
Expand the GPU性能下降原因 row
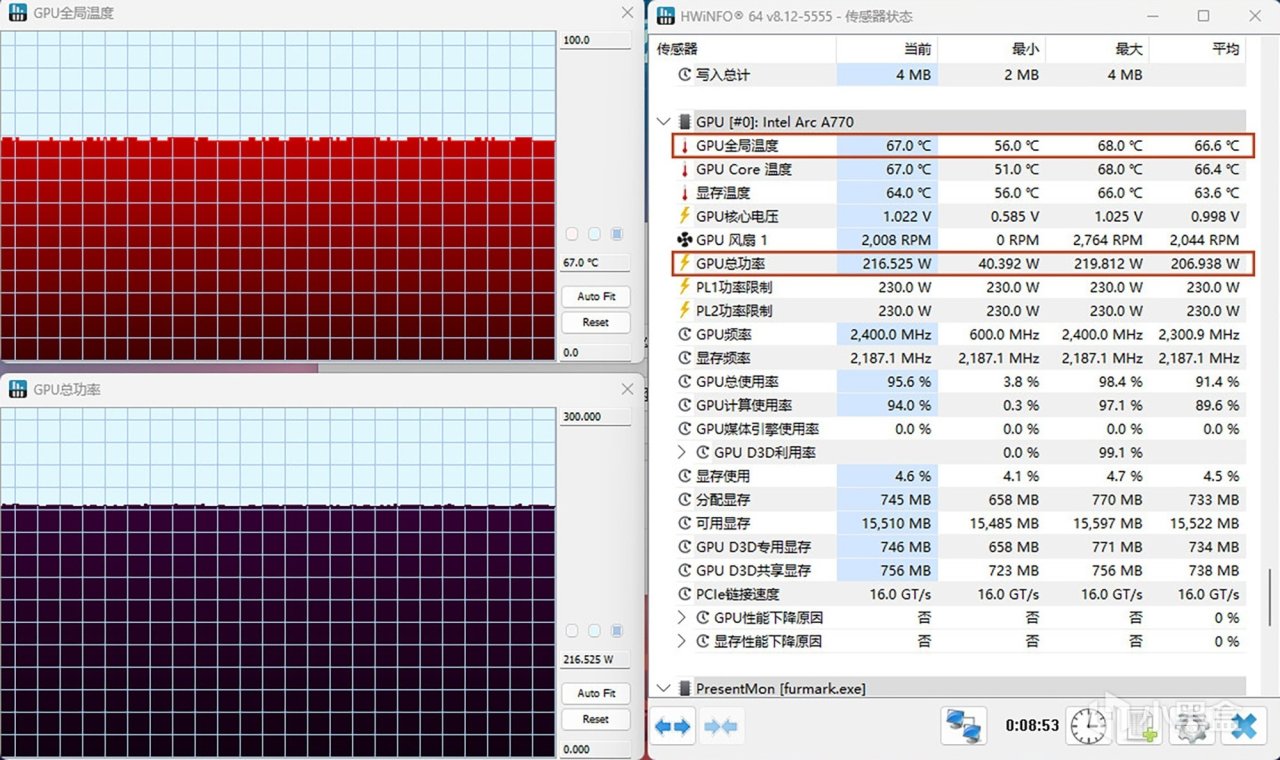[683, 618]
